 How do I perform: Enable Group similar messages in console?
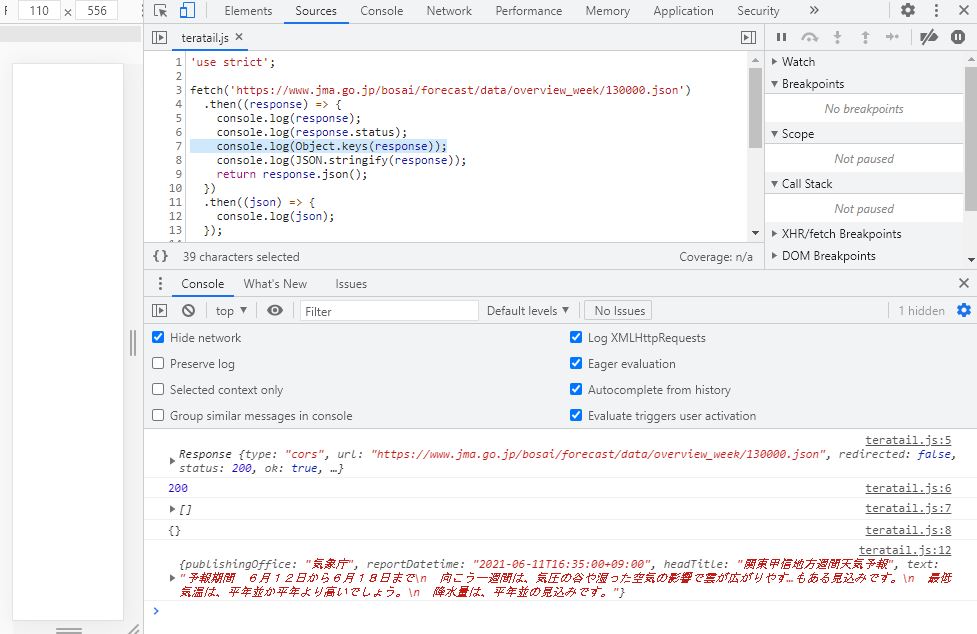(157, 415)
